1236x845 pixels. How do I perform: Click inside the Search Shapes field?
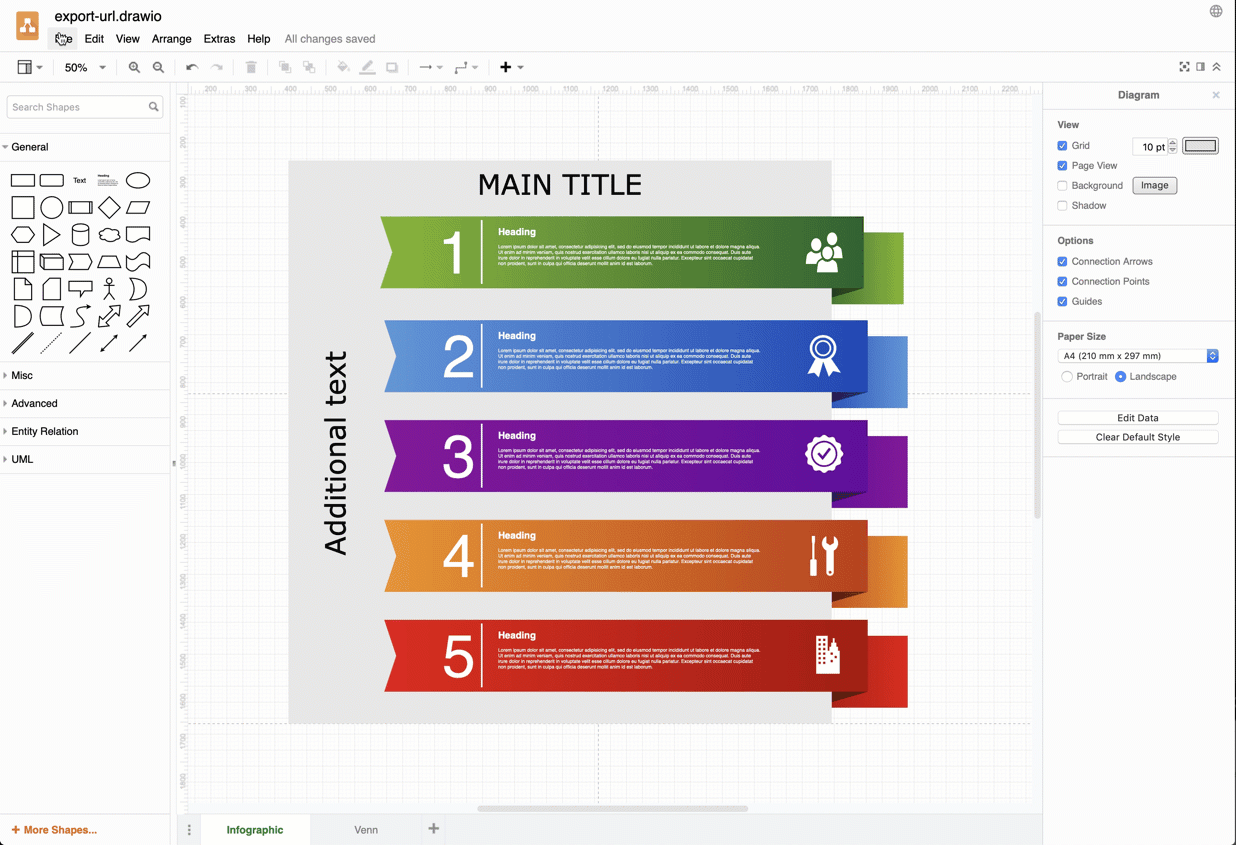pos(77,106)
